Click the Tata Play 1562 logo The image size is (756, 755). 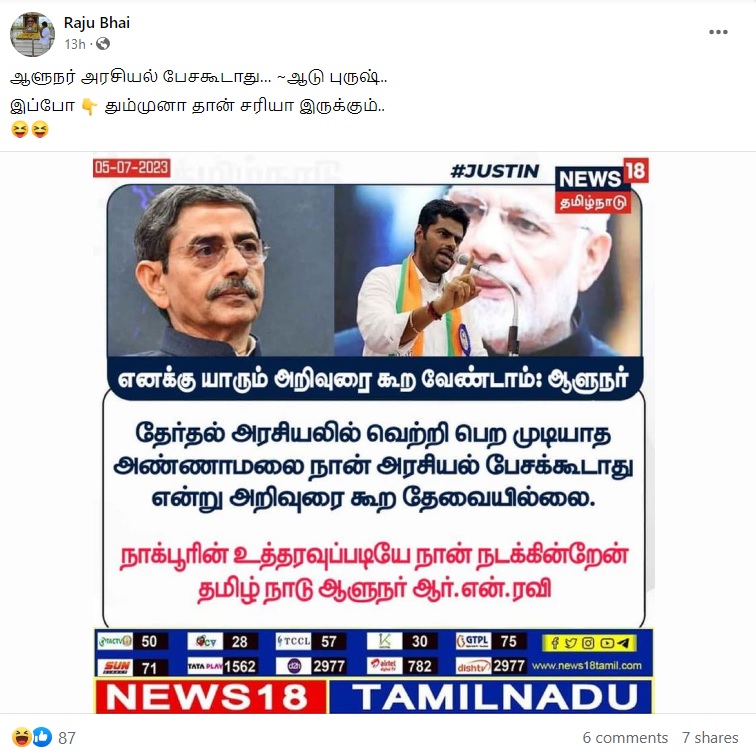pyautogui.click(x=205, y=666)
